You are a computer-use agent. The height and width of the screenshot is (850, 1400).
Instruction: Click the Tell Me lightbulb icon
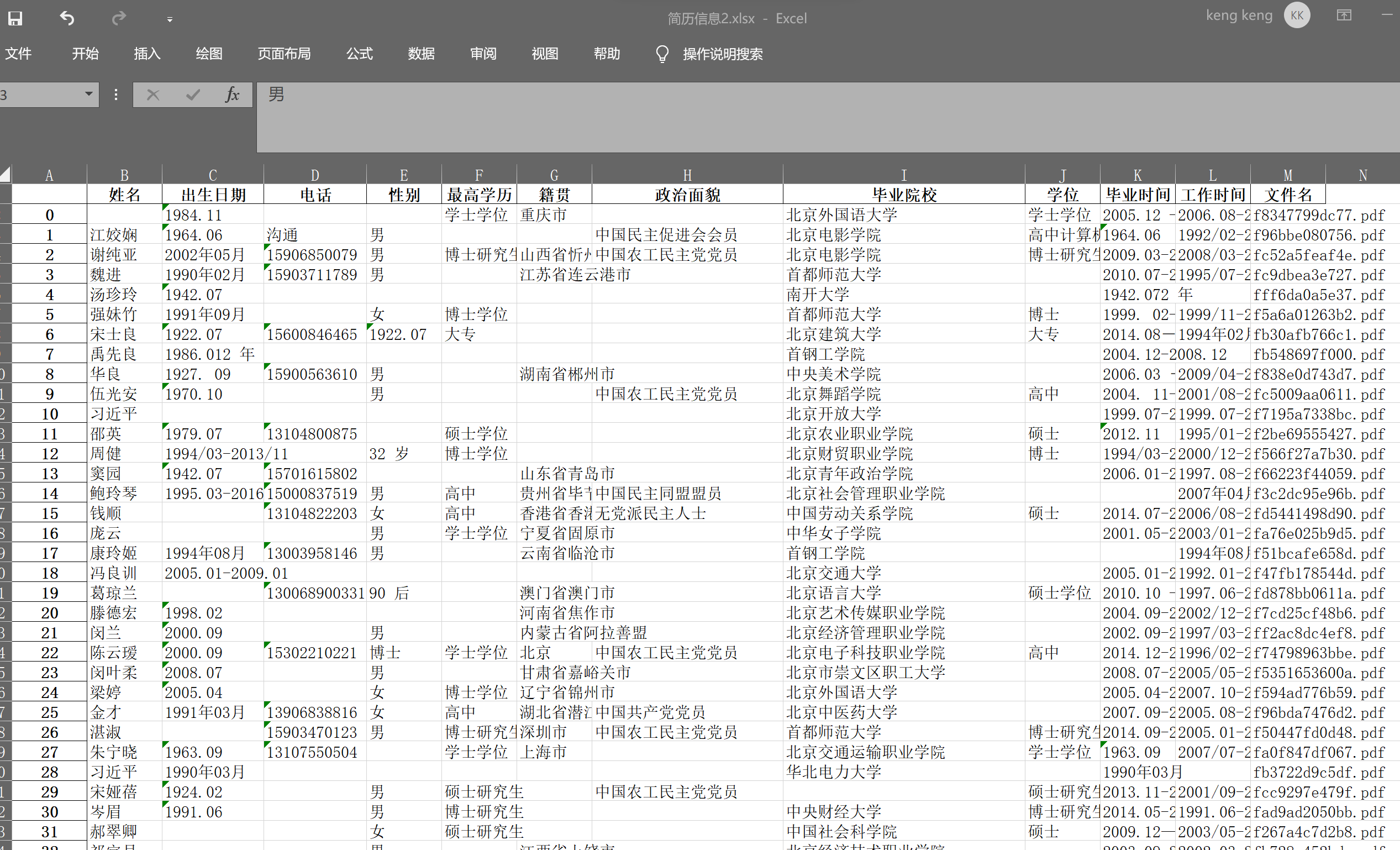(662, 54)
